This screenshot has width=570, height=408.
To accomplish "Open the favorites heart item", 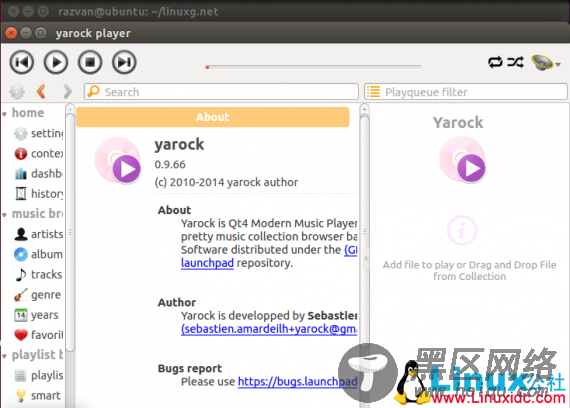I will pos(38,335).
